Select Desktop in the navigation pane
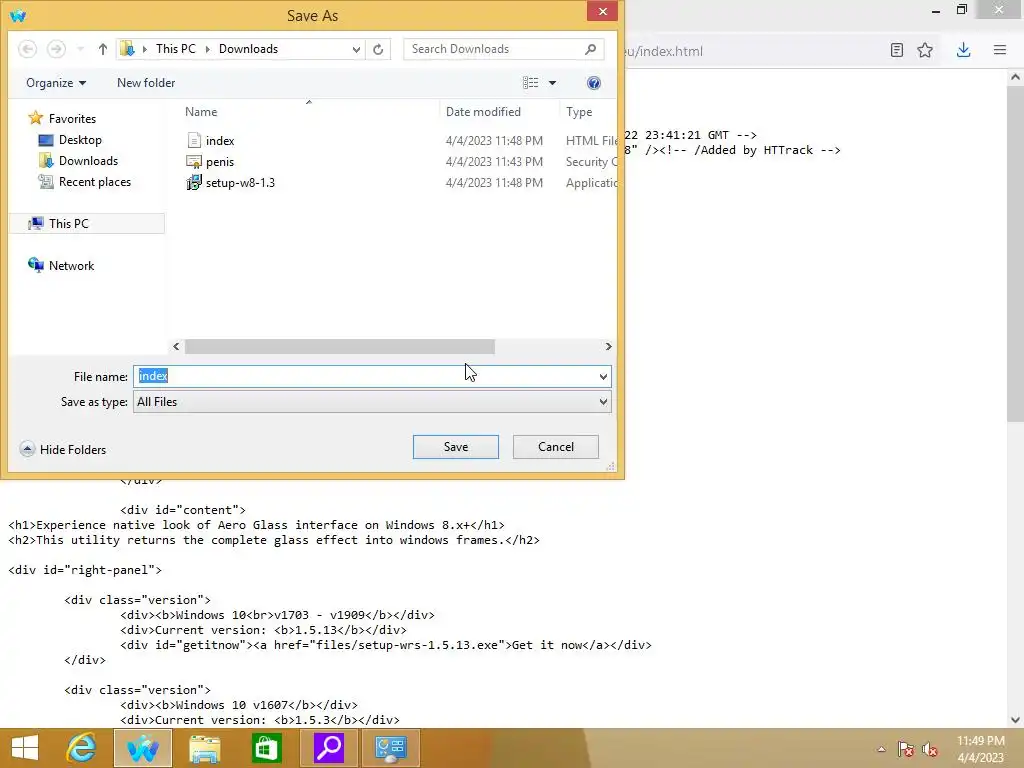The height and width of the screenshot is (768, 1024). tap(71, 140)
